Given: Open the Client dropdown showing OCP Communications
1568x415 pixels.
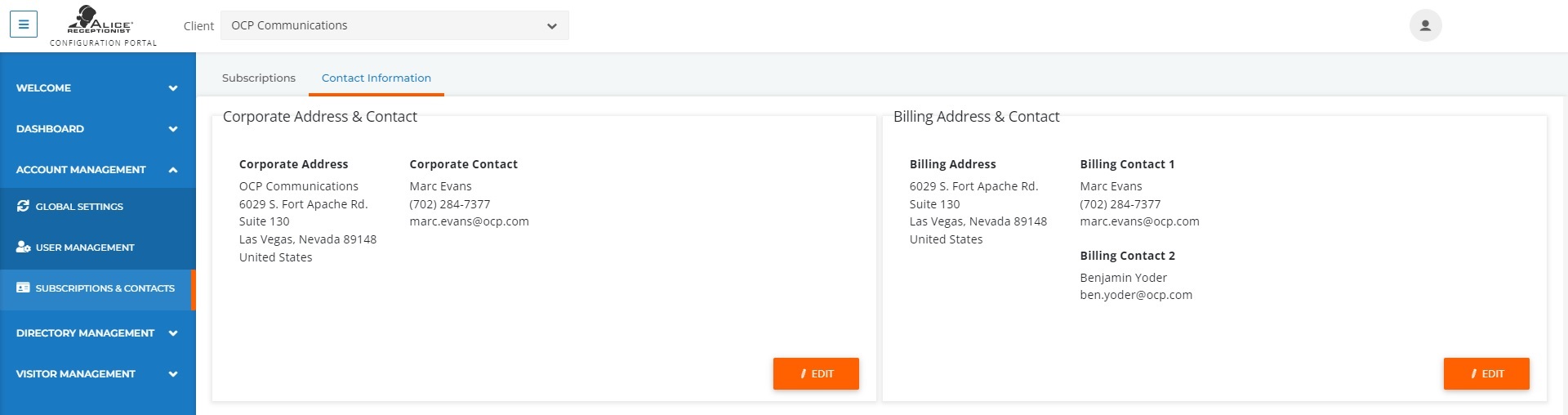Looking at the screenshot, I should [x=394, y=25].
